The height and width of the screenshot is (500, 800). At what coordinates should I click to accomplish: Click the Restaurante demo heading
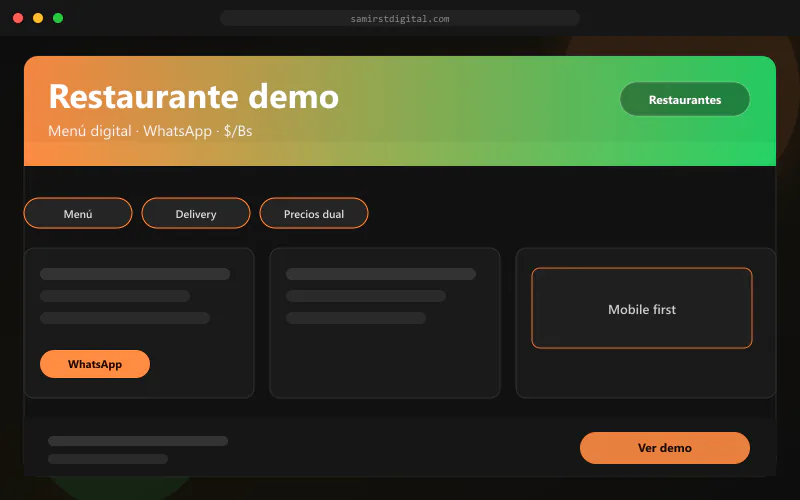194,96
